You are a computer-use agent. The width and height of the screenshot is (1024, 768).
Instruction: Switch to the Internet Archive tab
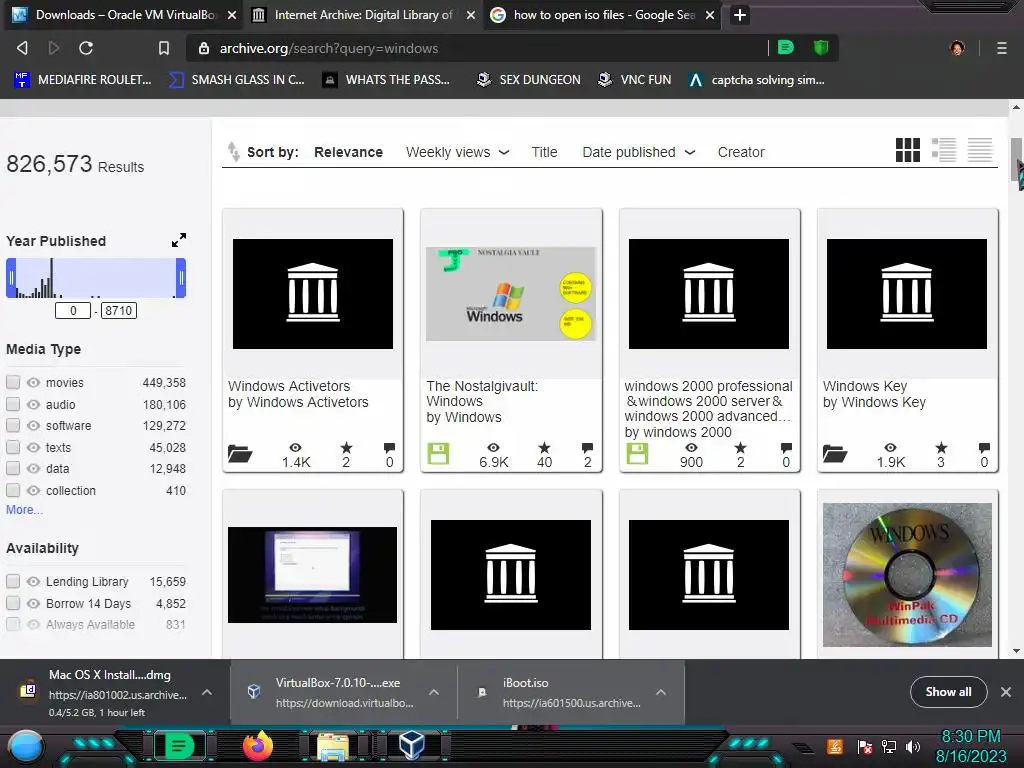pos(362,15)
